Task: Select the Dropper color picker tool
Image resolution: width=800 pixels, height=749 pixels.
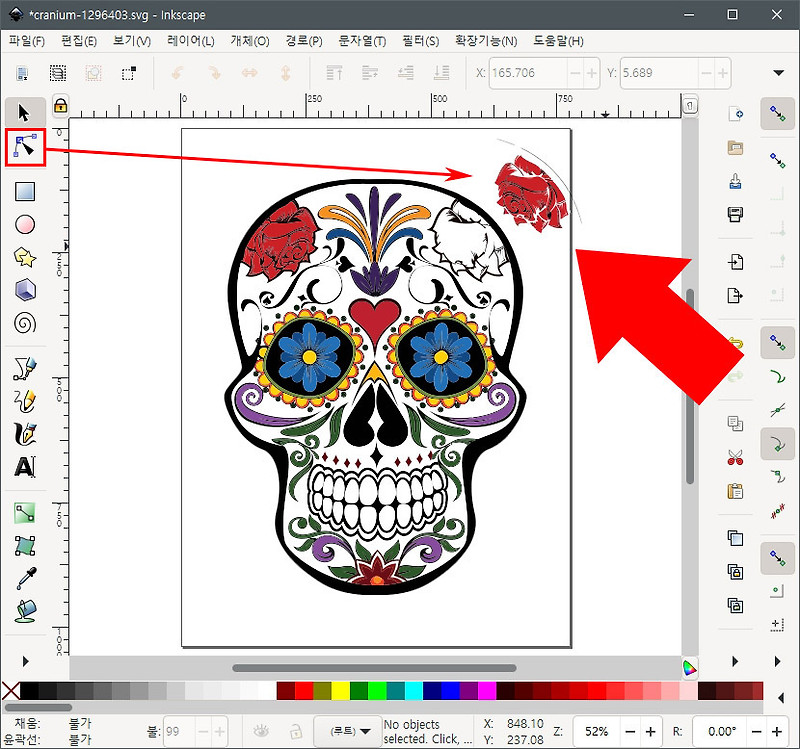Action: pos(25,578)
